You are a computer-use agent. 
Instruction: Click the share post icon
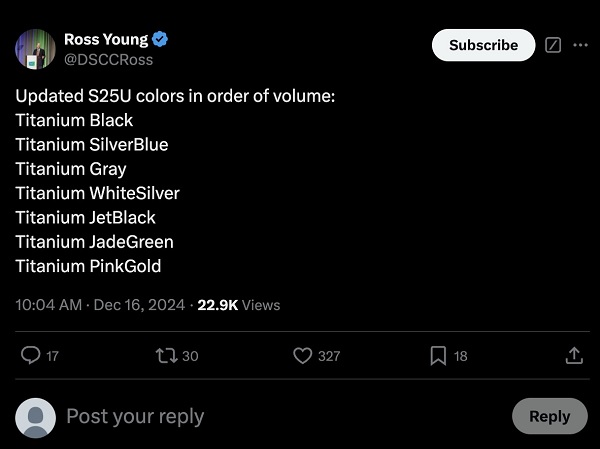pyautogui.click(x=574, y=355)
